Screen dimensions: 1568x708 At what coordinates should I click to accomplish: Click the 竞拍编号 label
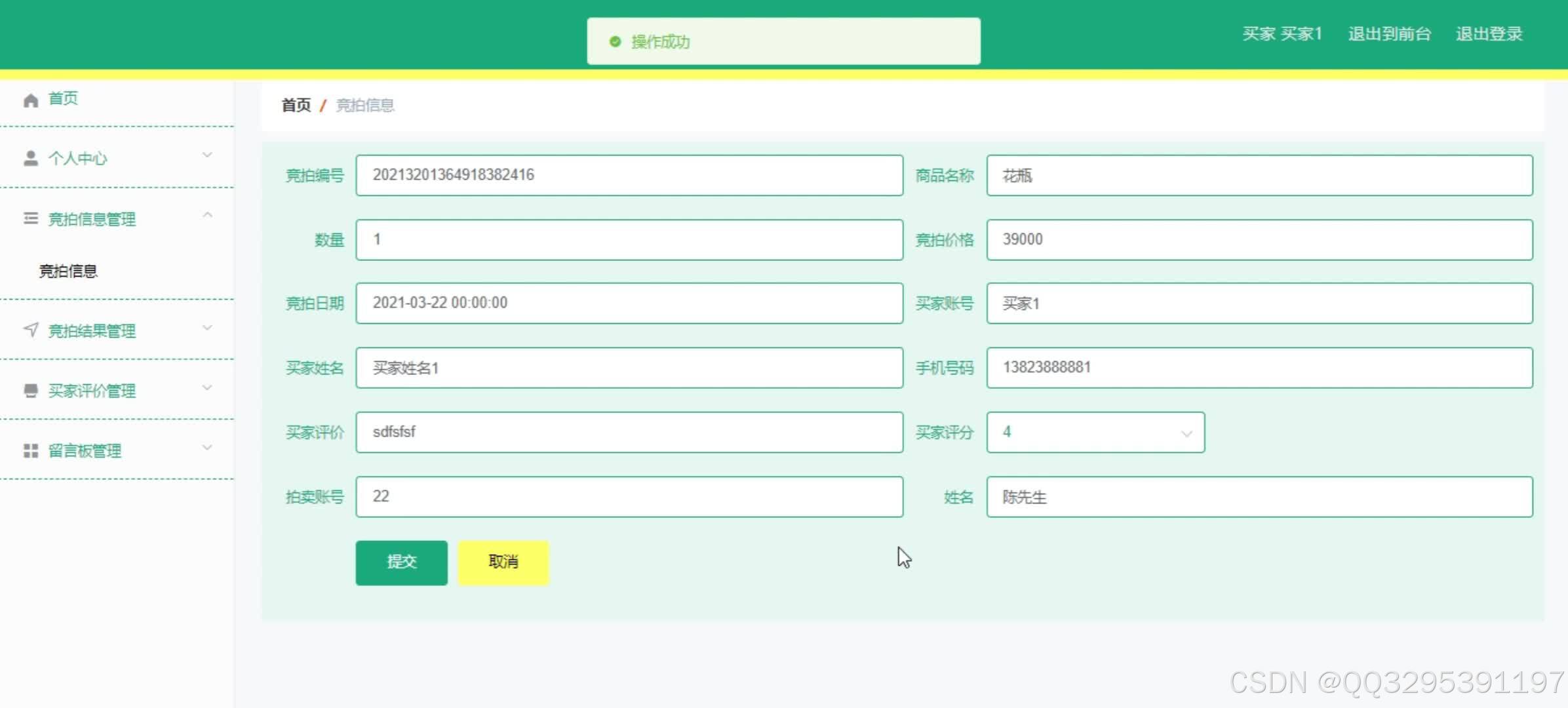(x=315, y=176)
